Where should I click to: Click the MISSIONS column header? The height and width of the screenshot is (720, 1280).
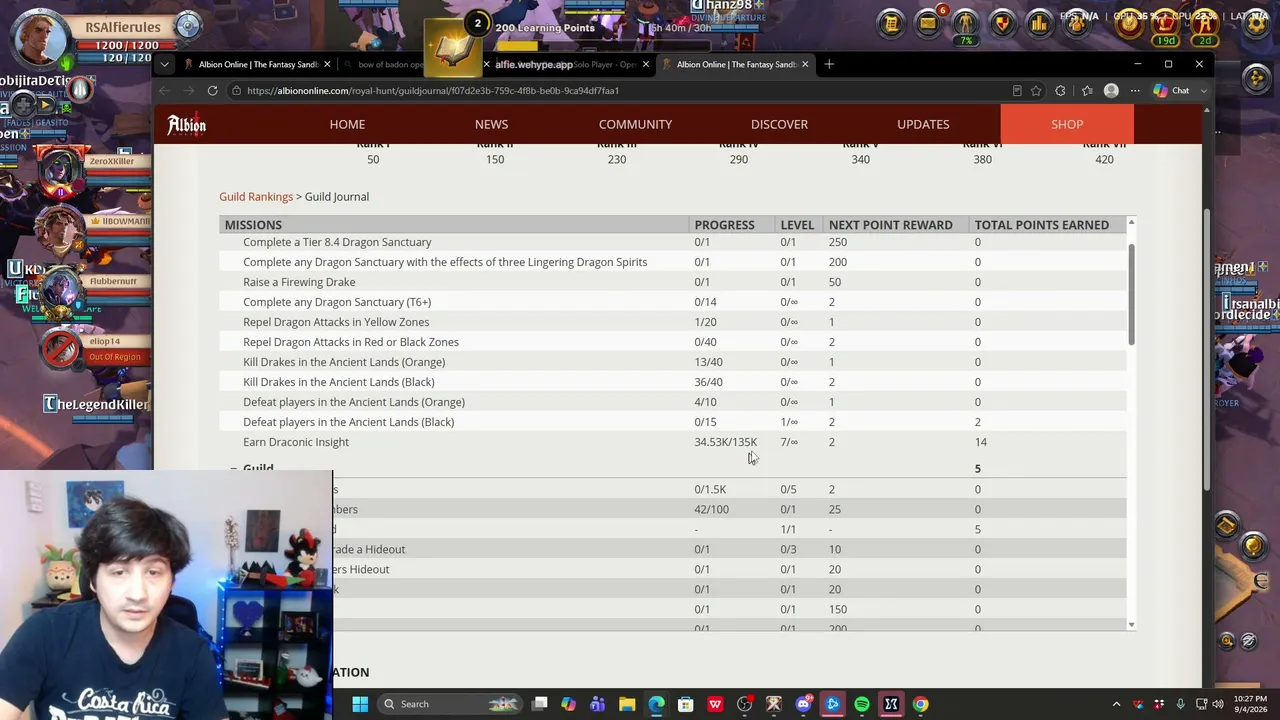pyautogui.click(x=253, y=225)
